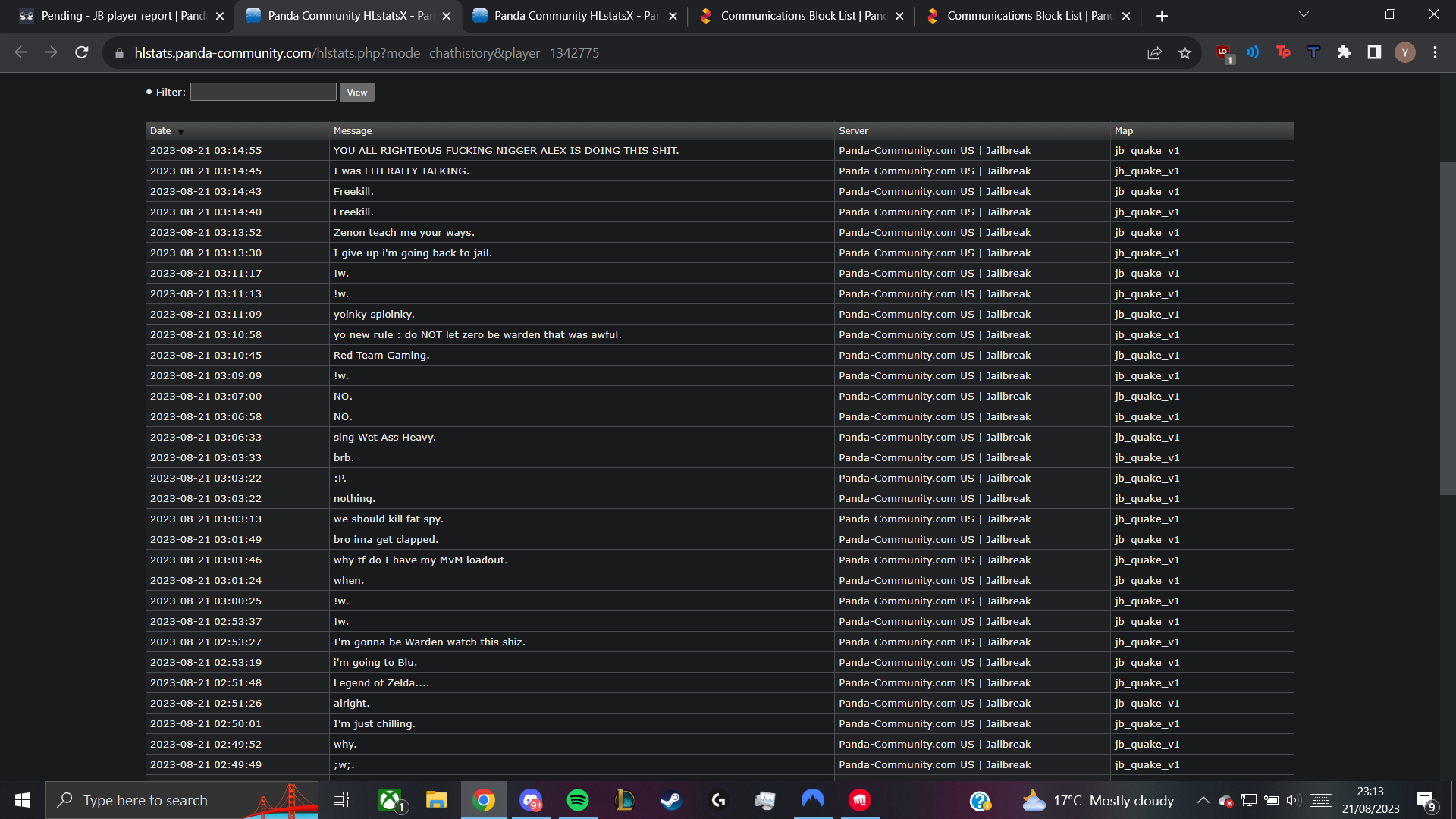Screen dimensions: 1456x819
Task: Switch to Pending JB player report tab
Action: click(x=121, y=16)
